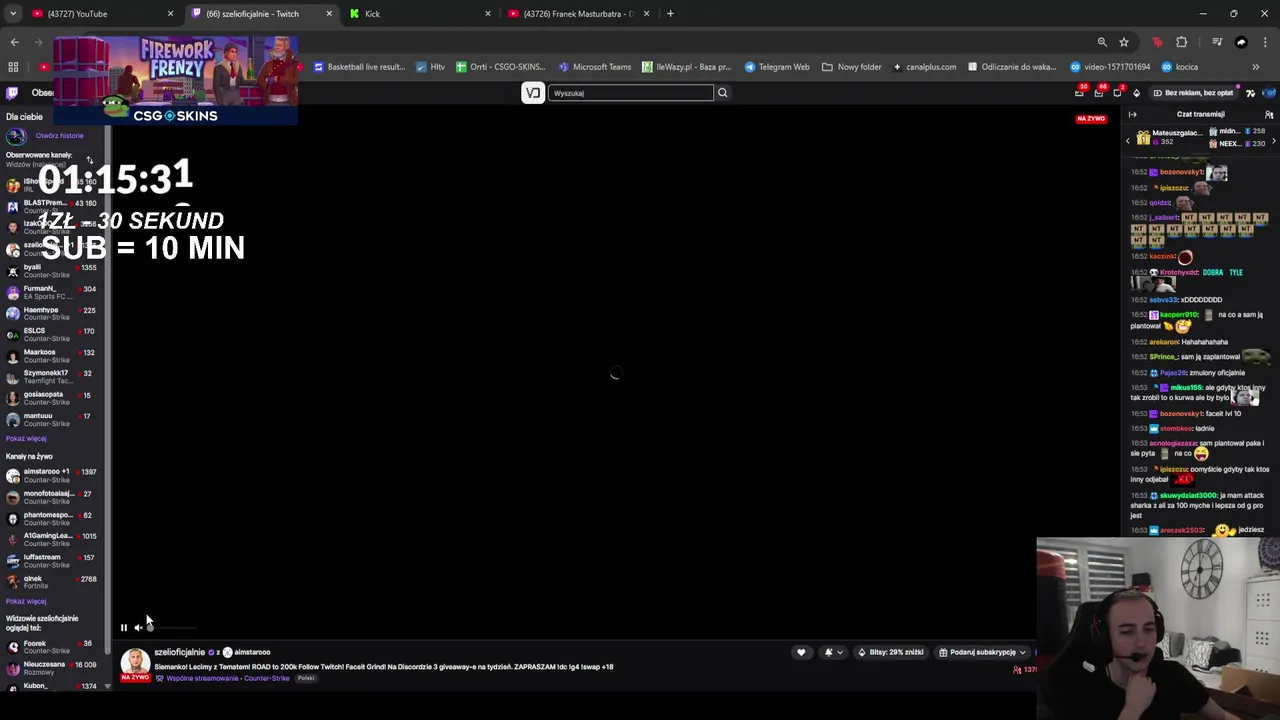
Task: Click Bez reklam, bez opłat button
Action: click(x=1193, y=93)
